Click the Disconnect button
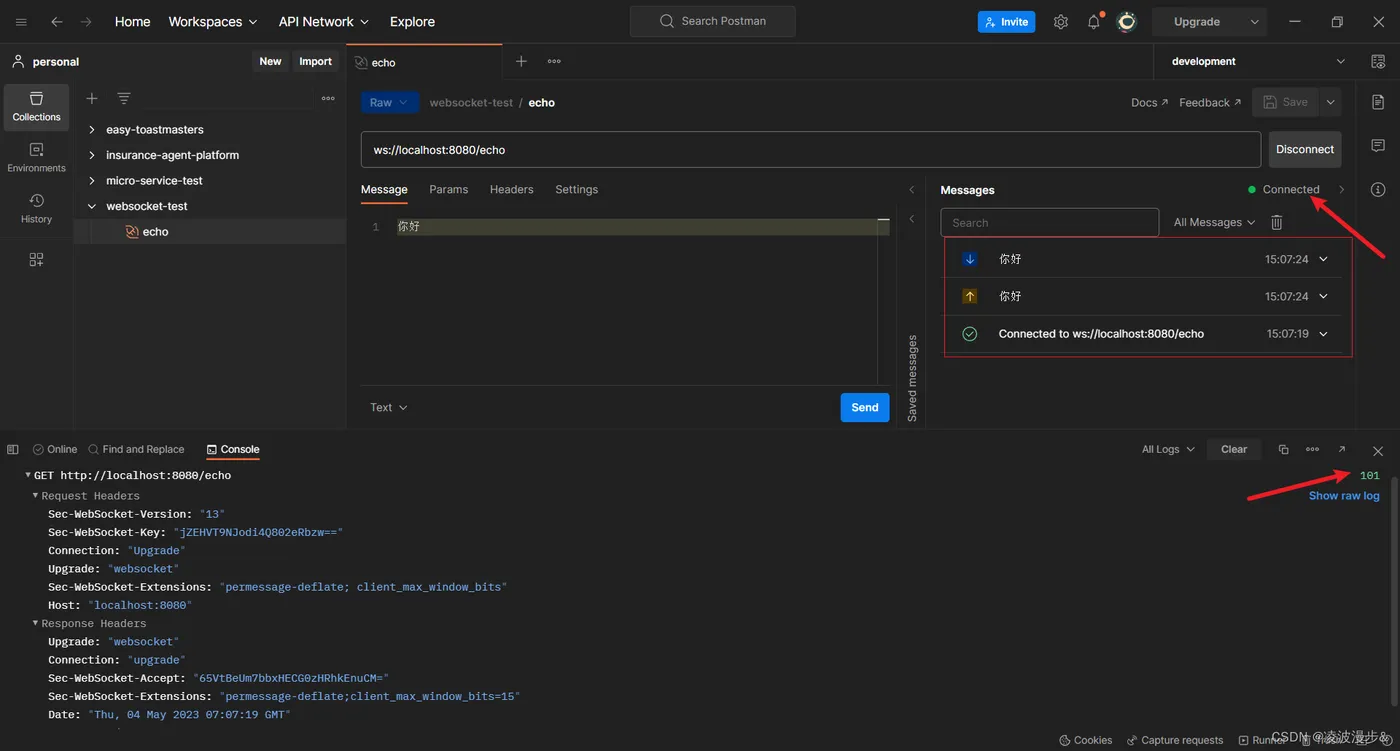1400x751 pixels. click(1305, 149)
